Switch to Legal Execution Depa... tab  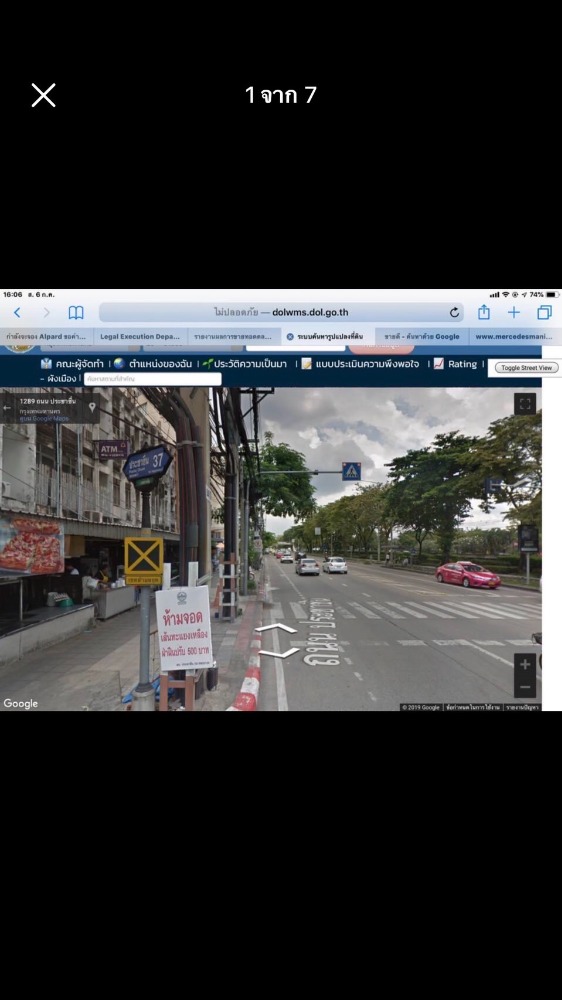(x=140, y=337)
